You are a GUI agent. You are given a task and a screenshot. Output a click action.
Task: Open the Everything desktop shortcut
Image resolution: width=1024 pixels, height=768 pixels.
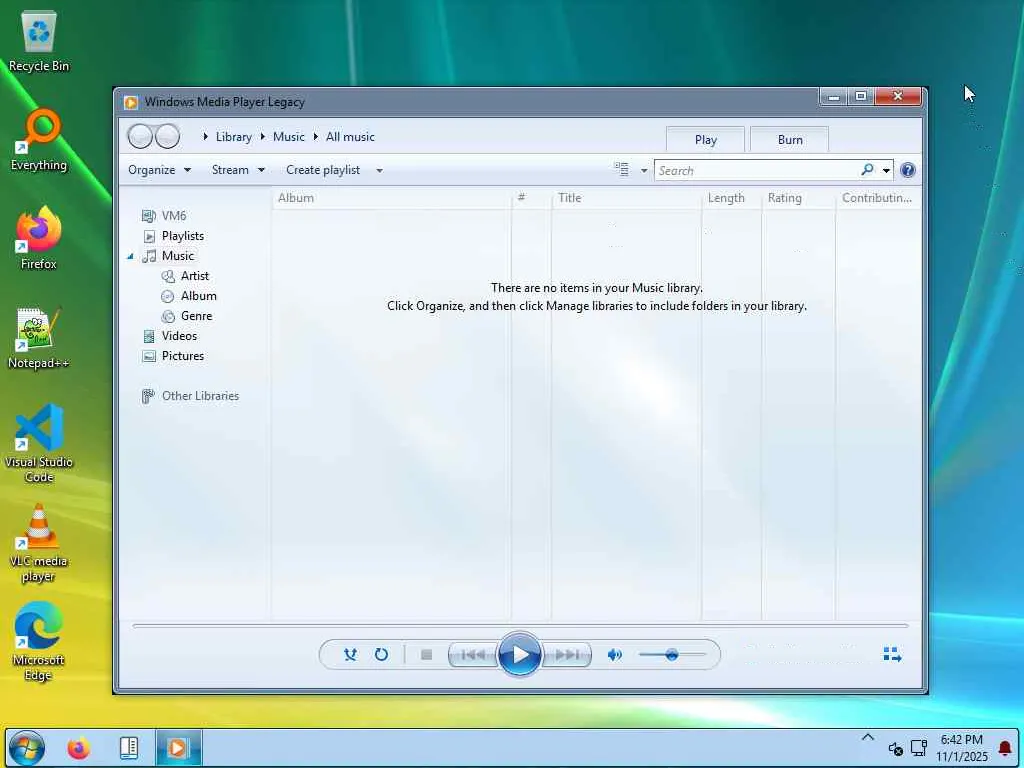(39, 140)
